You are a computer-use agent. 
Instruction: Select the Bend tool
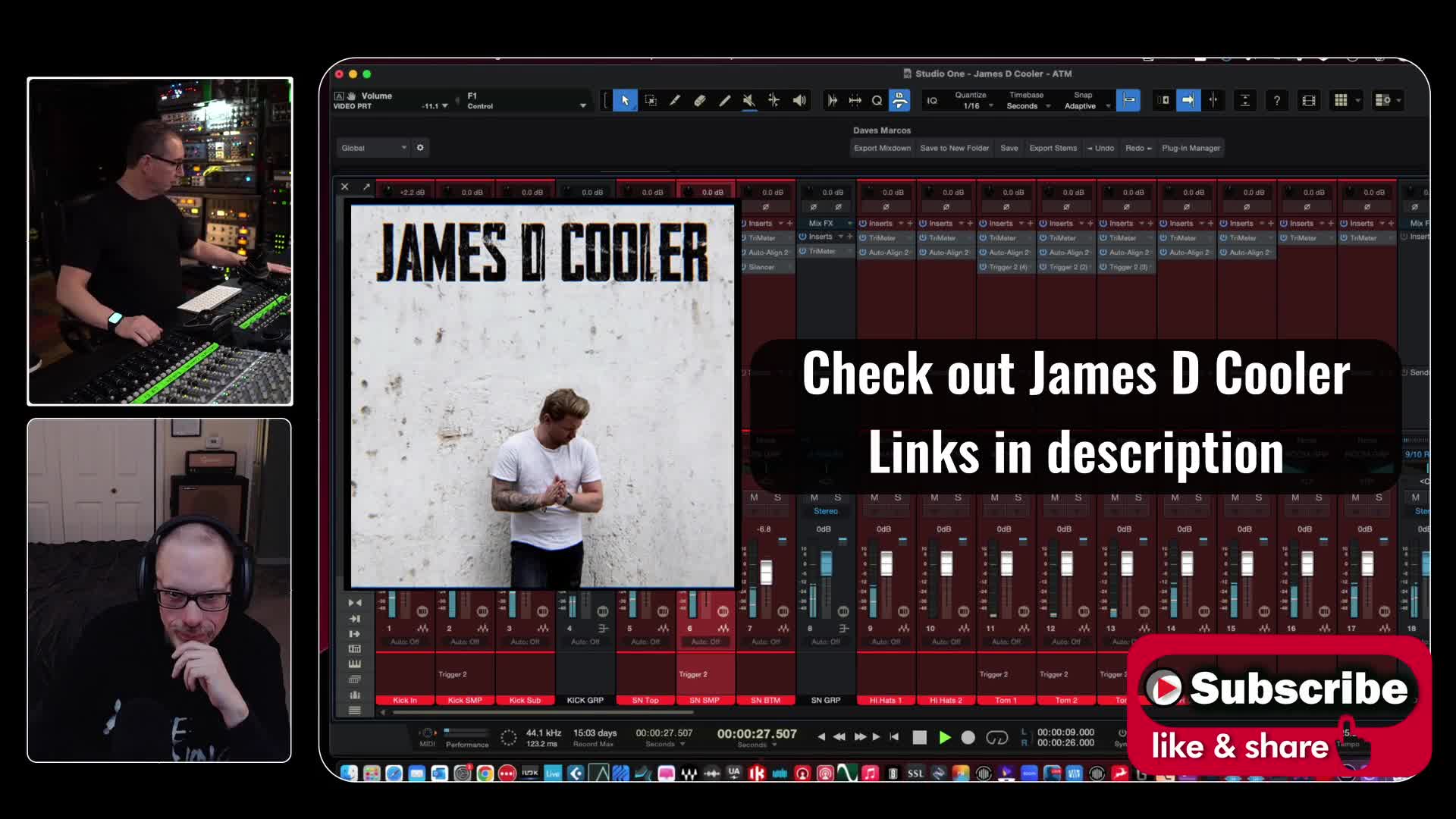[773, 100]
